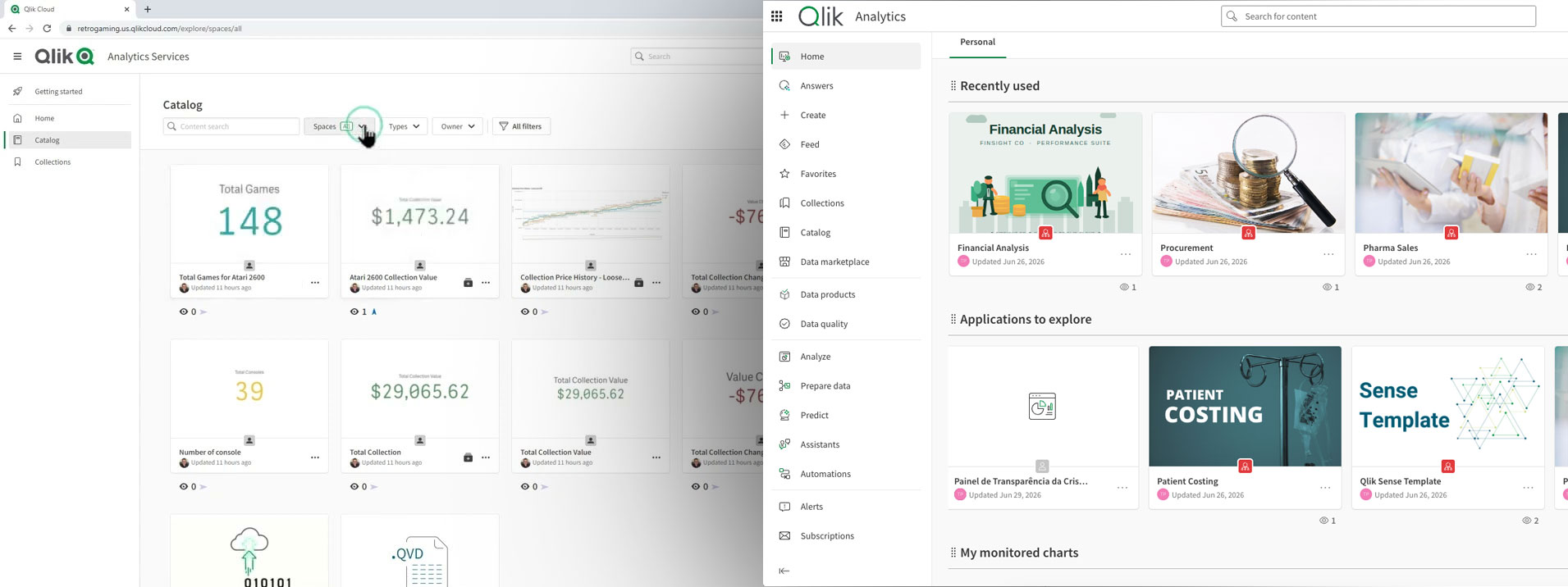Open more options for Patient Costing card
This screenshot has height=587, width=1568.
click(x=1325, y=488)
